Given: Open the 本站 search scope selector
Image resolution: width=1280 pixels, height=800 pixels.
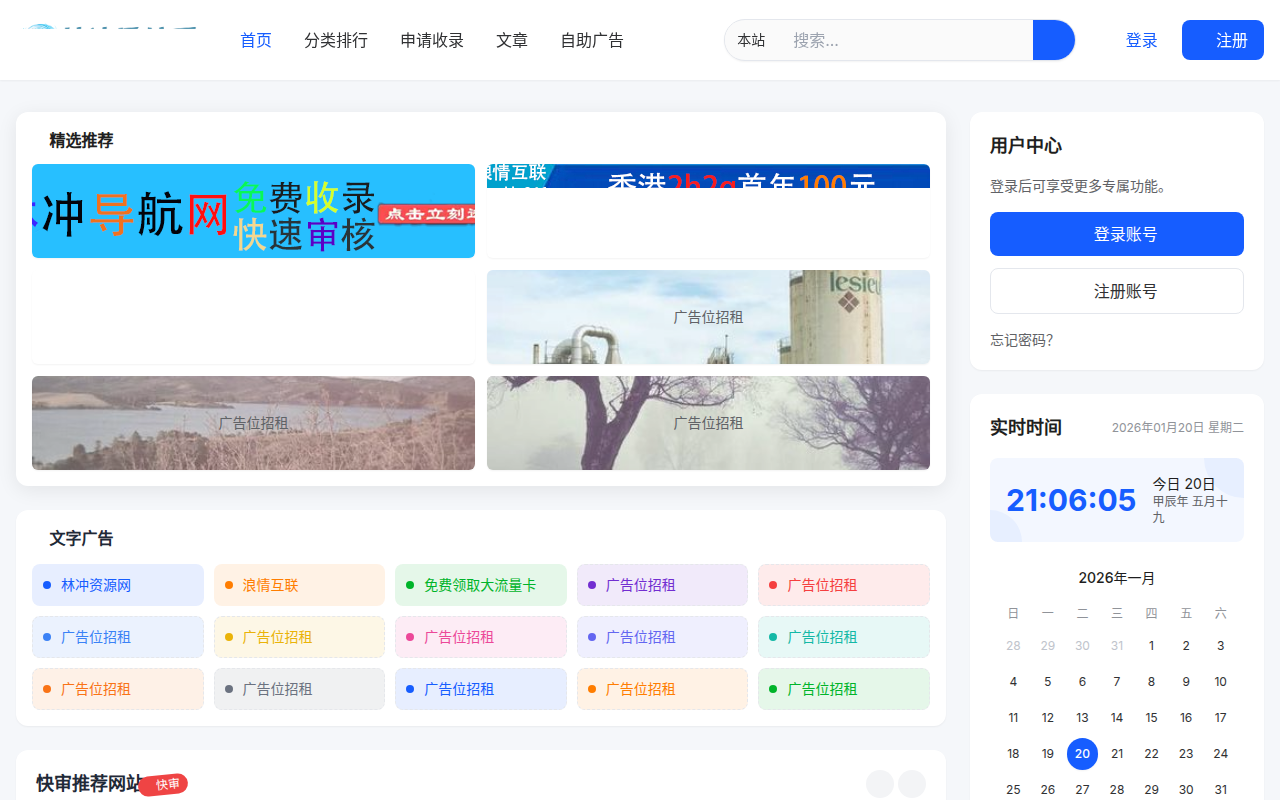Looking at the screenshot, I should click(x=751, y=40).
